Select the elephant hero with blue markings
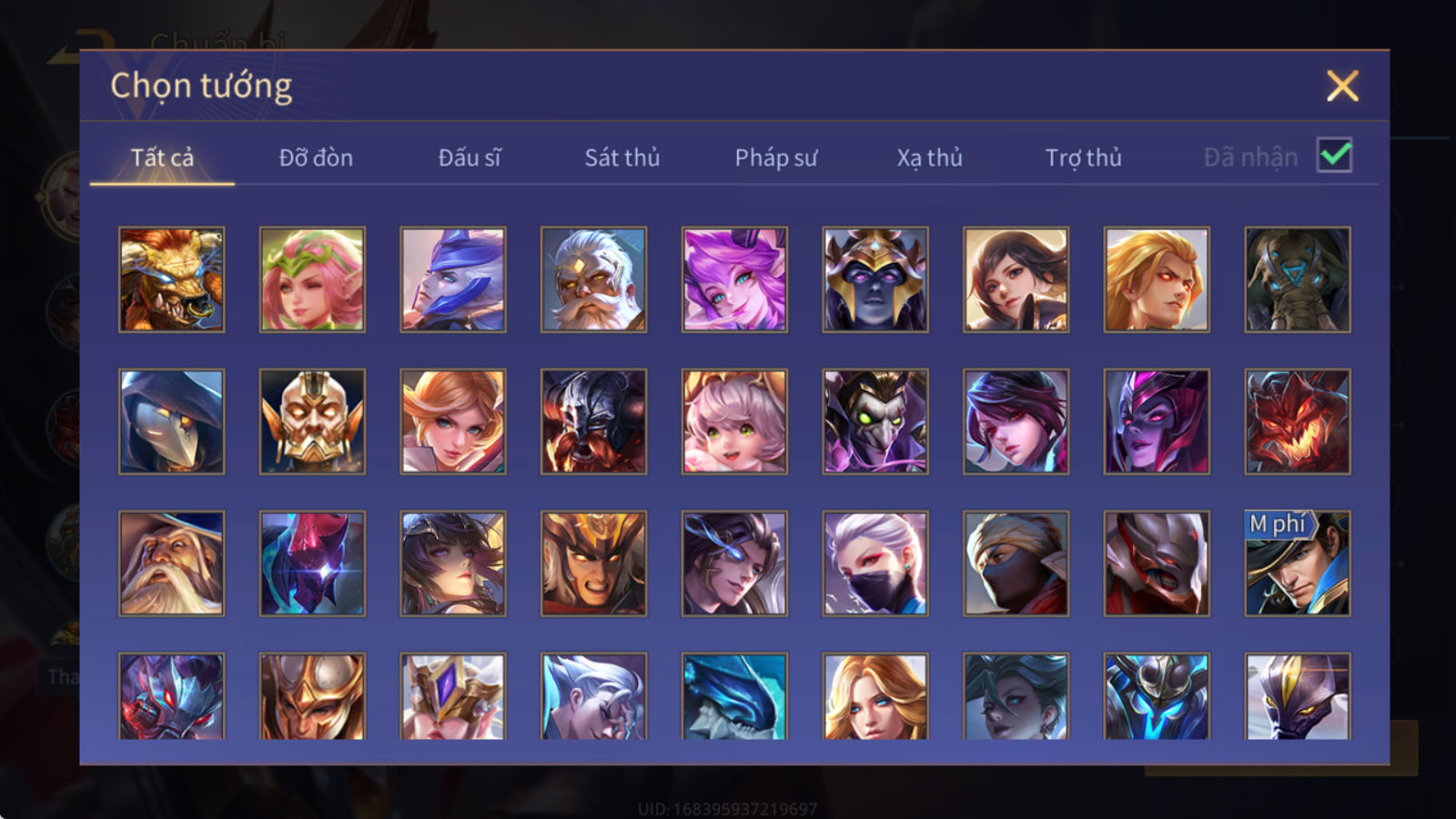The height and width of the screenshot is (819, 1456). (x=1298, y=279)
